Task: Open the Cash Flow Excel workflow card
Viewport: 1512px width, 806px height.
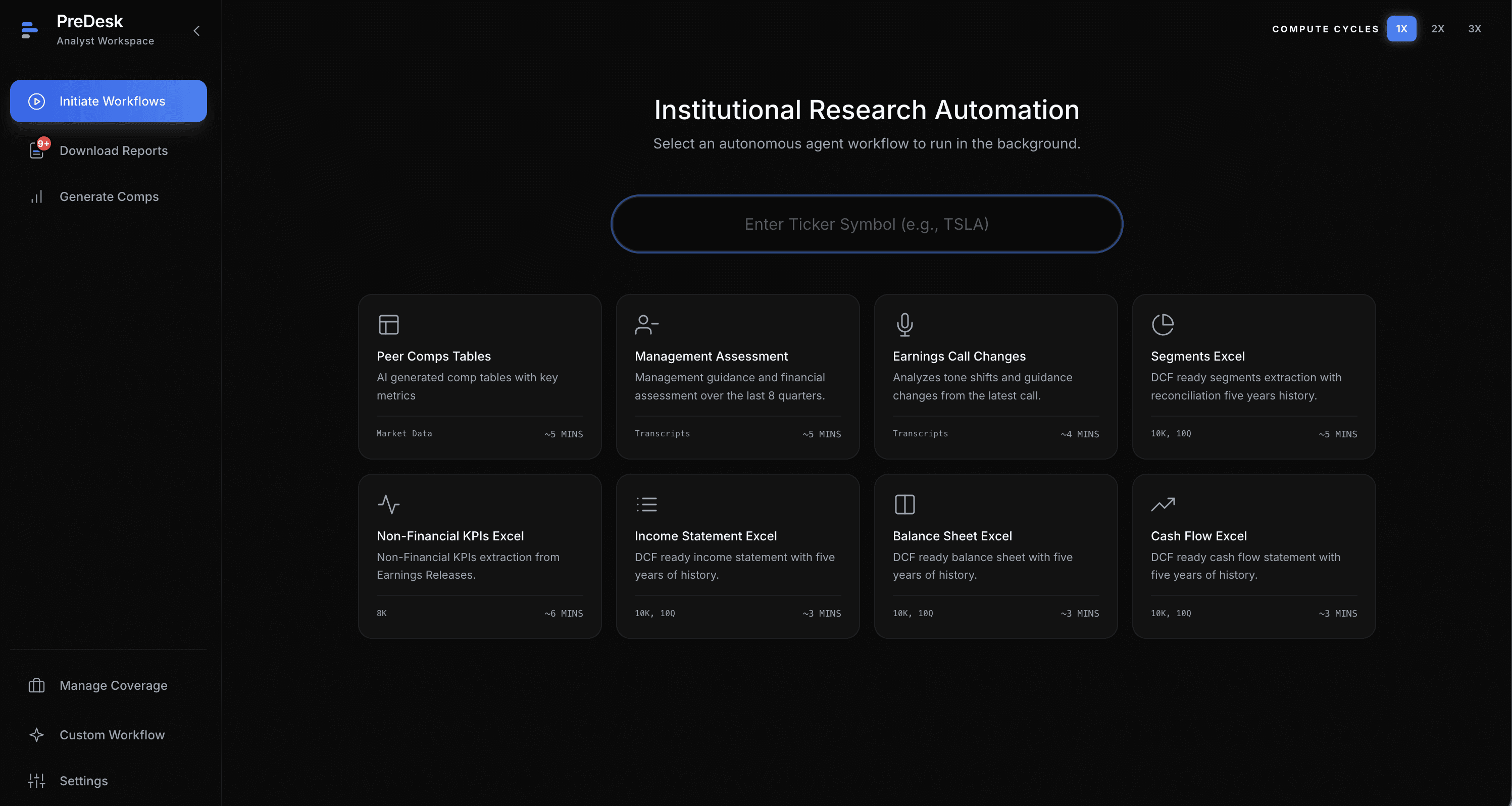Action: click(x=1253, y=556)
